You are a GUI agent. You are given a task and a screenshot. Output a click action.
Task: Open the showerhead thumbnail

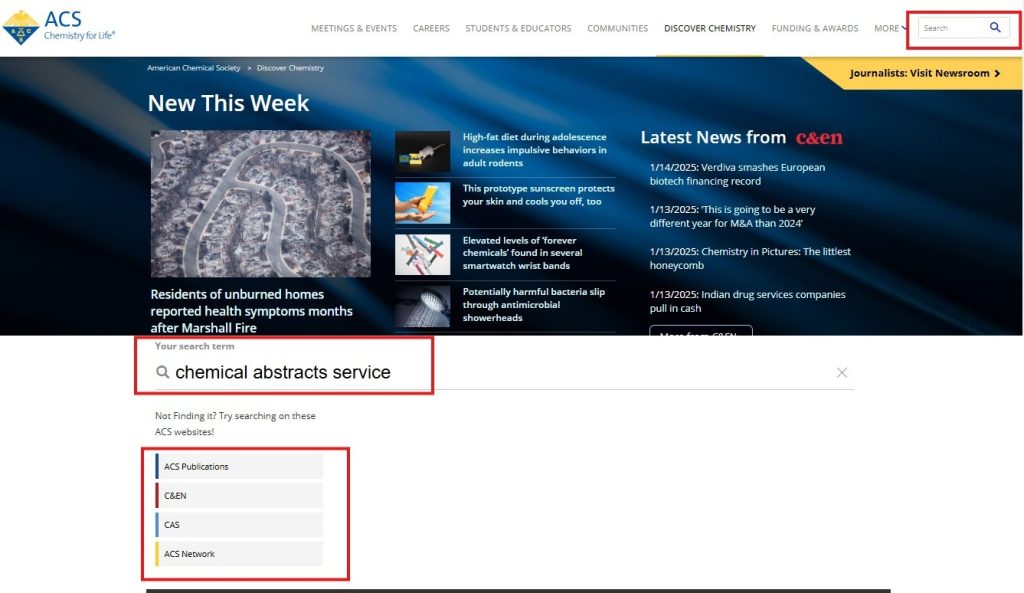(423, 306)
